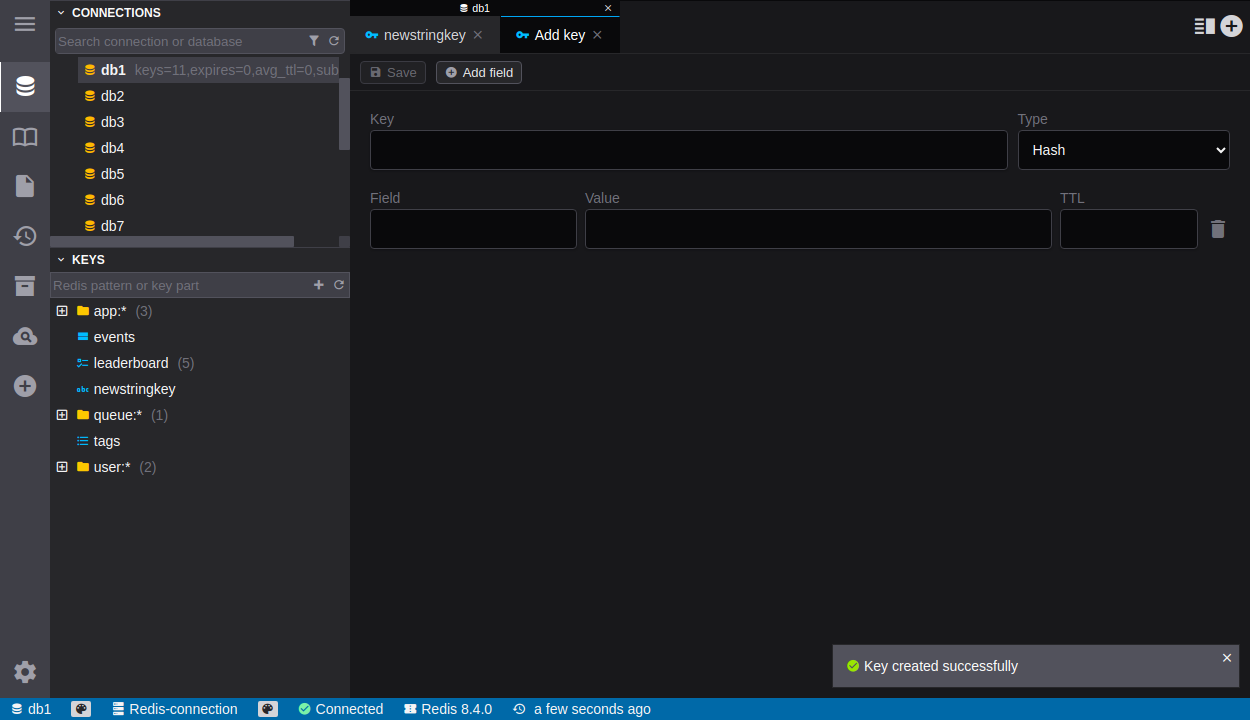Click the add key plus icon in Keys panel
This screenshot has height=720, width=1250.
pos(319,285)
